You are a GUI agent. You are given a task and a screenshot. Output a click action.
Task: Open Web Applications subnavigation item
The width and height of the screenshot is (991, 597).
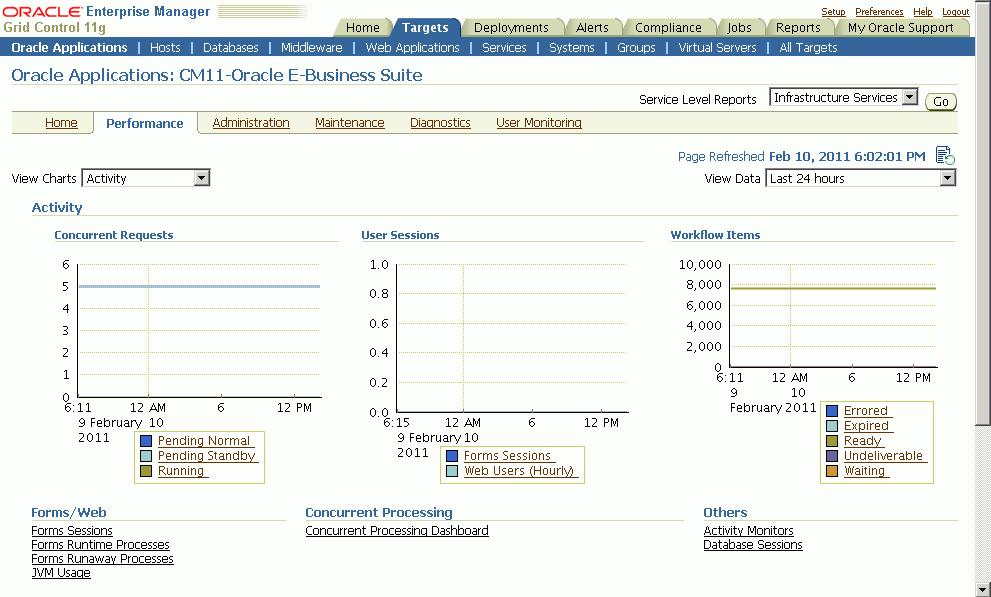pyautogui.click(x=412, y=47)
